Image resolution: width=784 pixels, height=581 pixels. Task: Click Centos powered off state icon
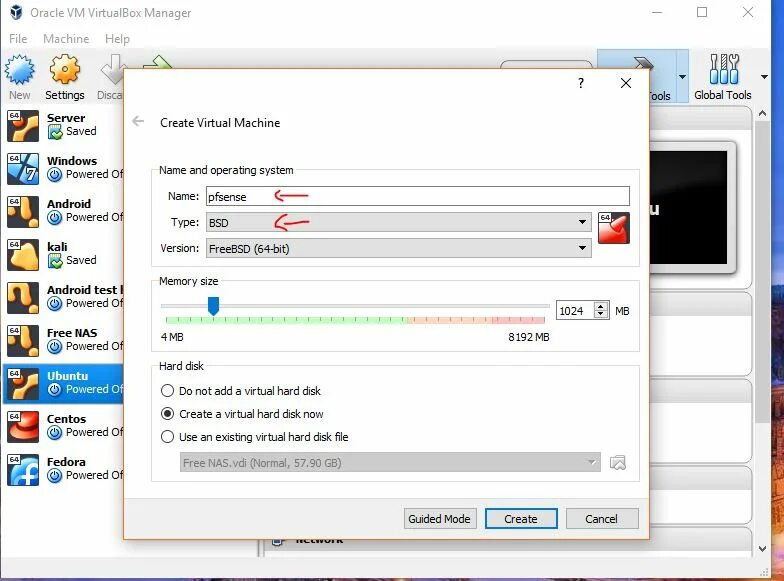coord(55,432)
